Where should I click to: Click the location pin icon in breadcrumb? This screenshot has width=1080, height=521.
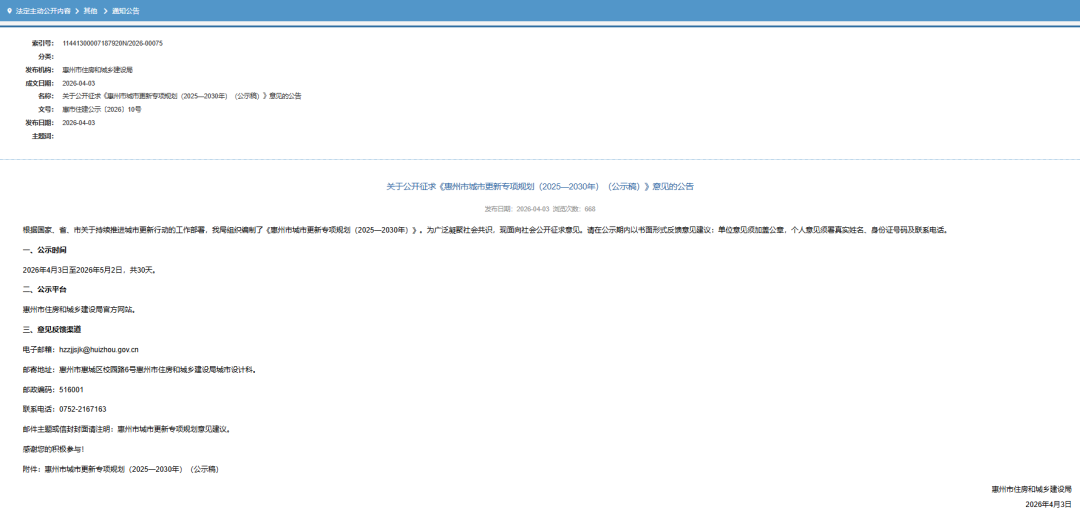click(x=9, y=11)
